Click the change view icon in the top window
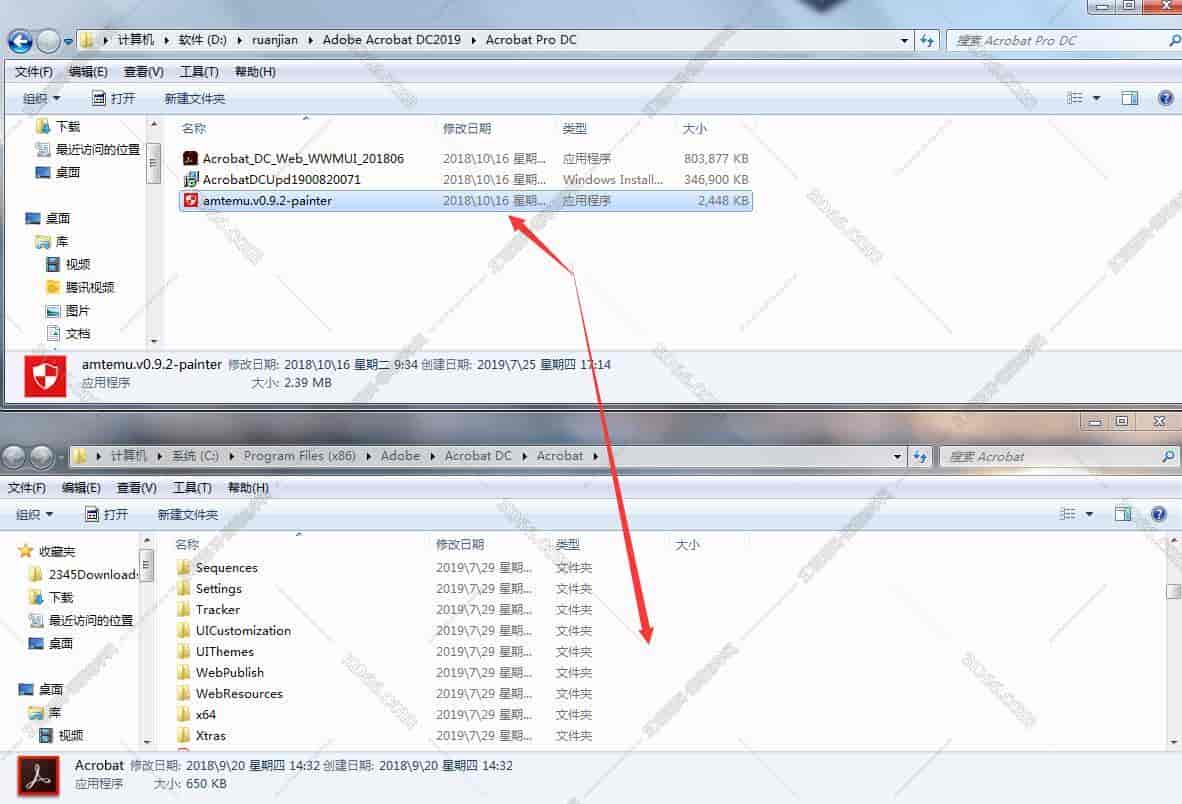Viewport: 1182px width, 804px height. coord(1075,98)
